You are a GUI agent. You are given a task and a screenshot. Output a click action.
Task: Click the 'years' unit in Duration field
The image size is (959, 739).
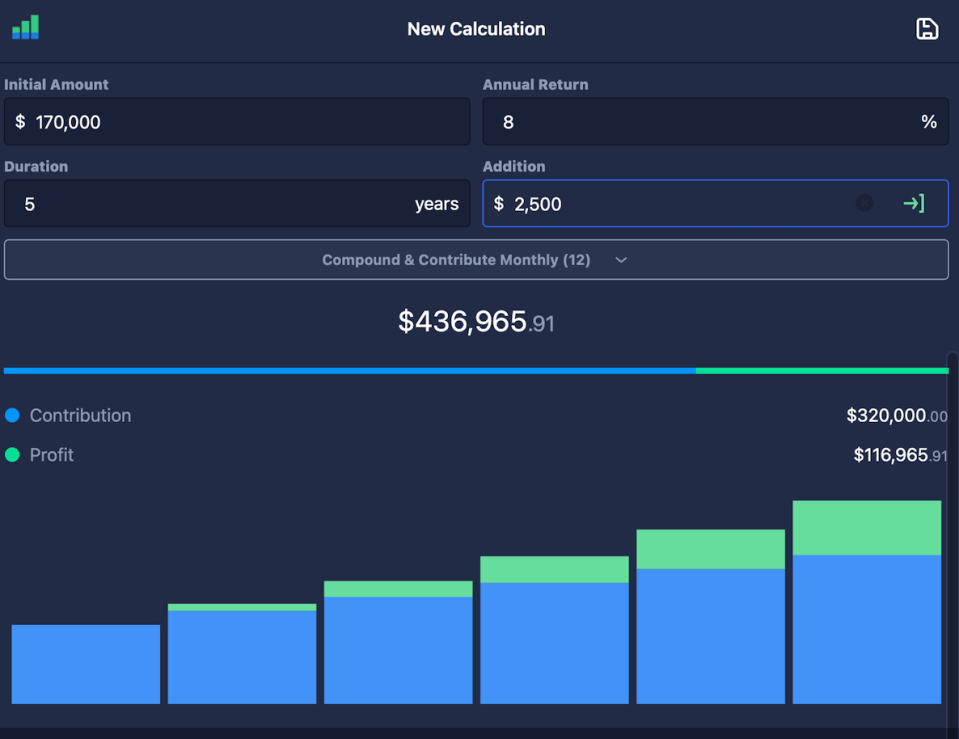tap(436, 204)
